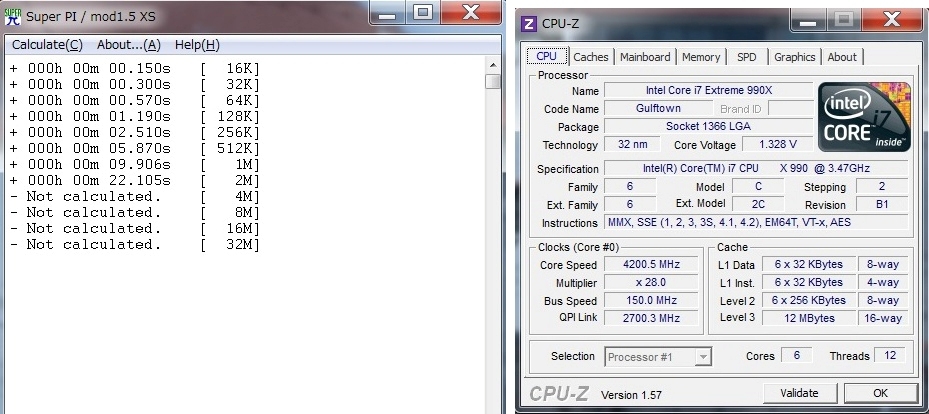Click the Bus Speed value '150.0 MHz'

pos(651,300)
